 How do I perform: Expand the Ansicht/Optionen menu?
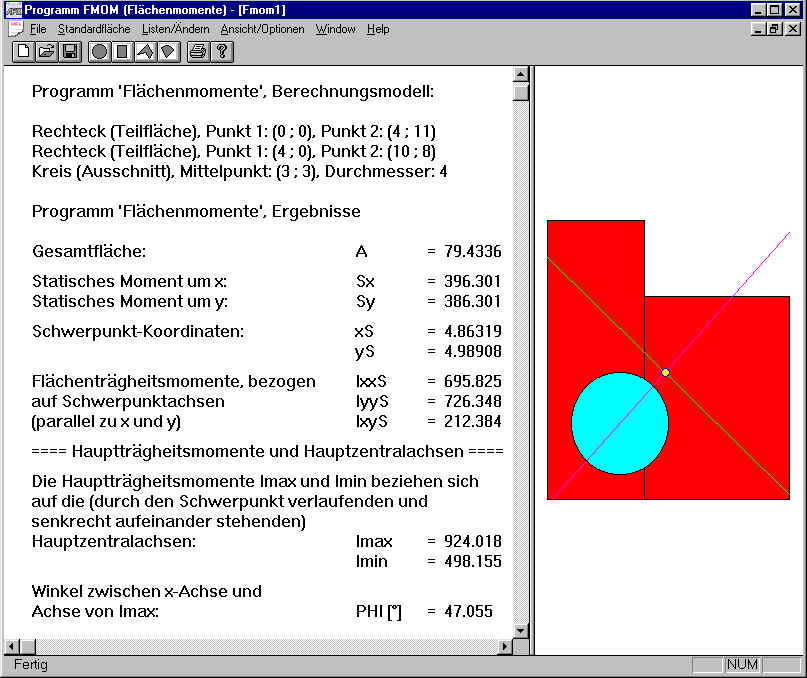click(262, 29)
